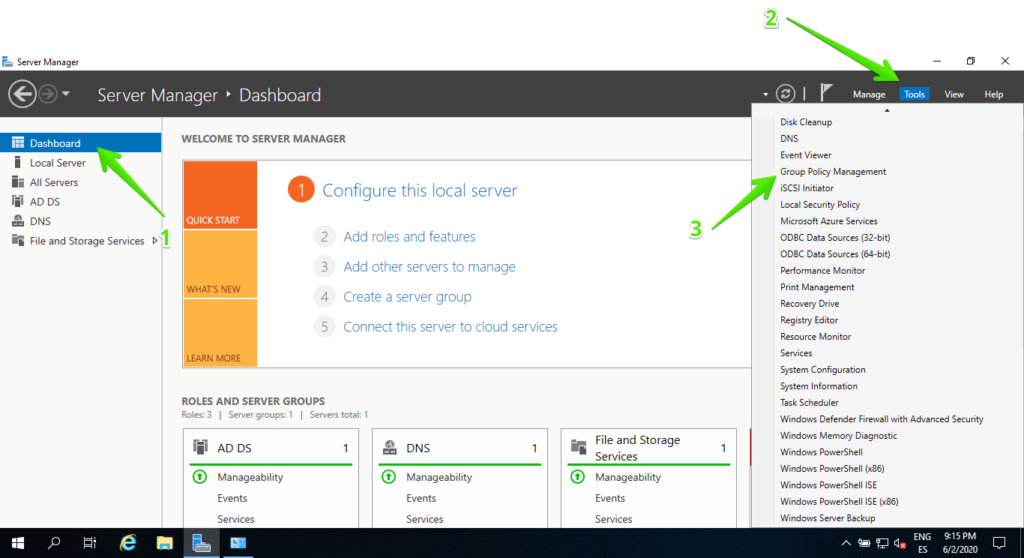Image resolution: width=1024 pixels, height=558 pixels.
Task: Open Task View on taskbar
Action: (x=89, y=543)
